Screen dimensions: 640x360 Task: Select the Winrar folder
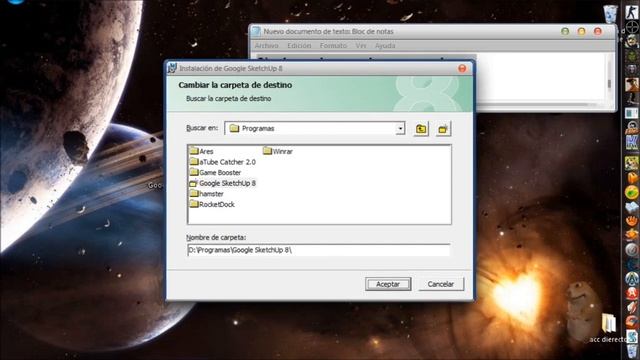pos(278,151)
